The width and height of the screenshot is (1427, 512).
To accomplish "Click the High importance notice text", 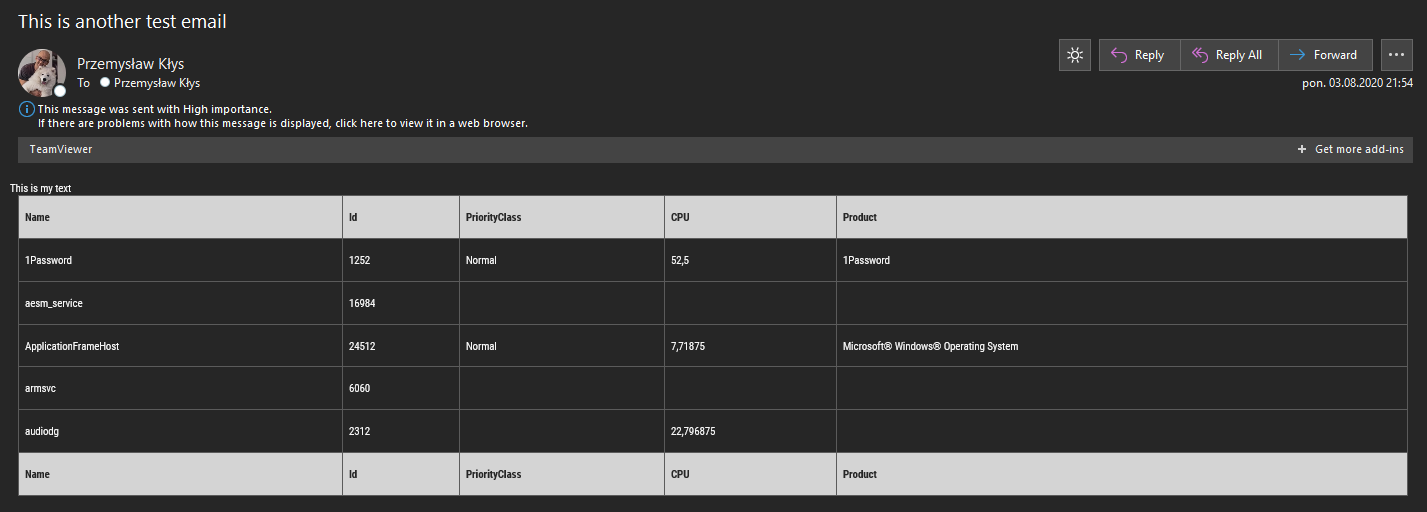I will (154, 109).
